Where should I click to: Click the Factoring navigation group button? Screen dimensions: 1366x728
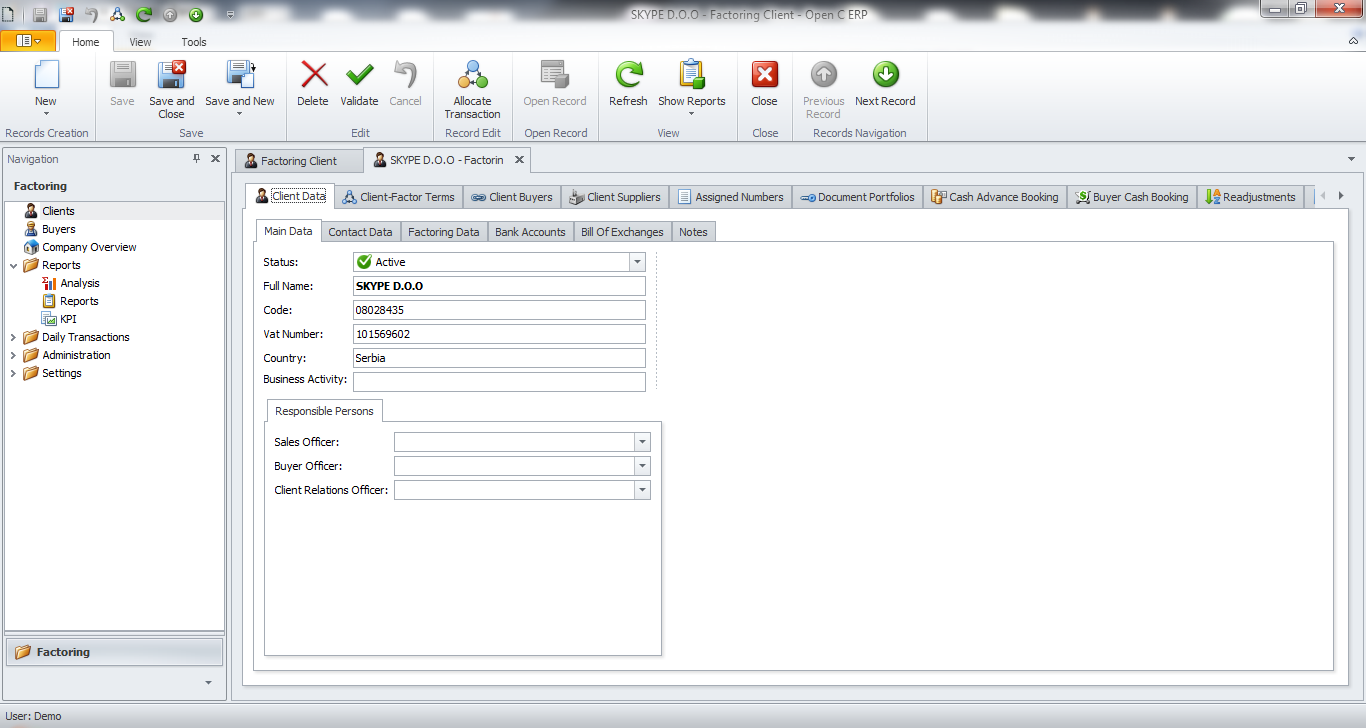tap(115, 652)
